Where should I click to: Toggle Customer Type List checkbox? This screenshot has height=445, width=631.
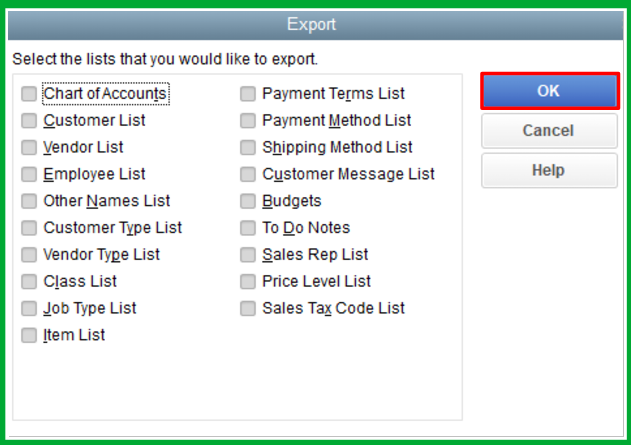pos(29,228)
